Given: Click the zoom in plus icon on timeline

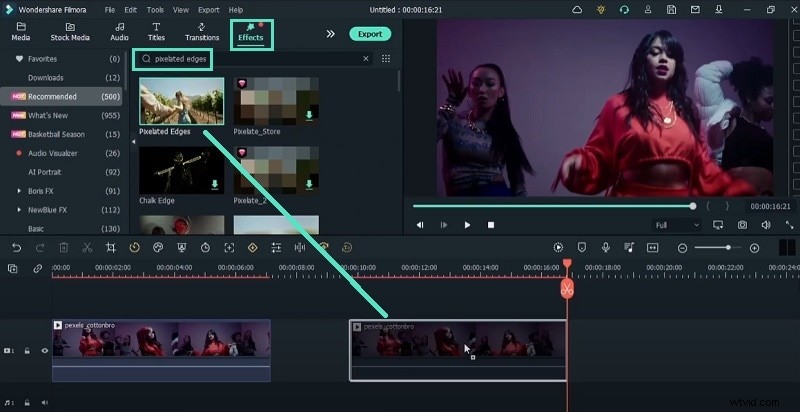Looking at the screenshot, I should (x=754, y=247).
